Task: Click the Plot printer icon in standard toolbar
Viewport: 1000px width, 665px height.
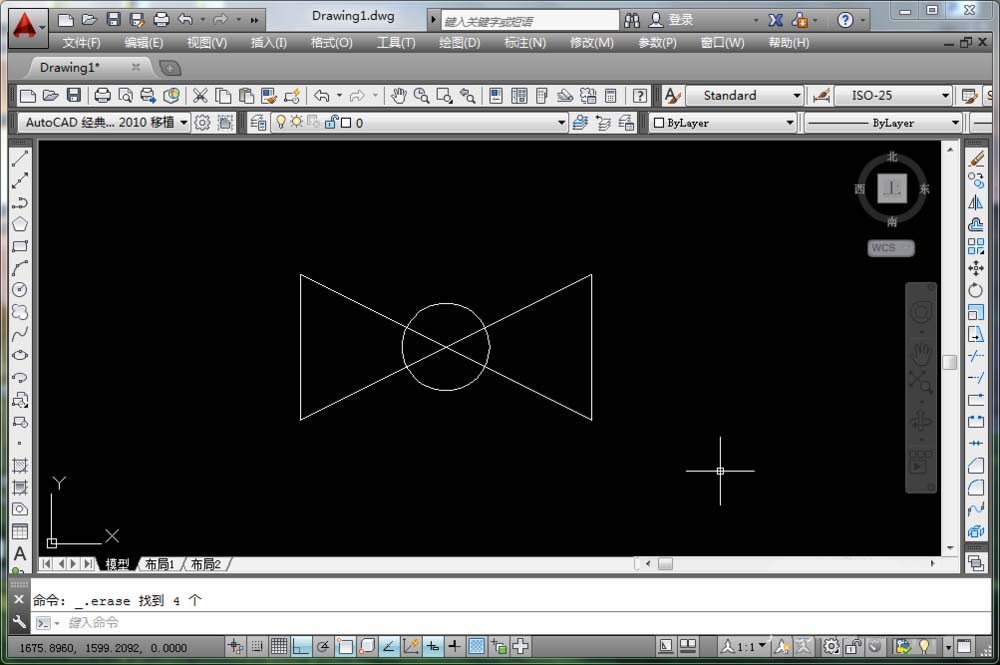Action: 102,96
